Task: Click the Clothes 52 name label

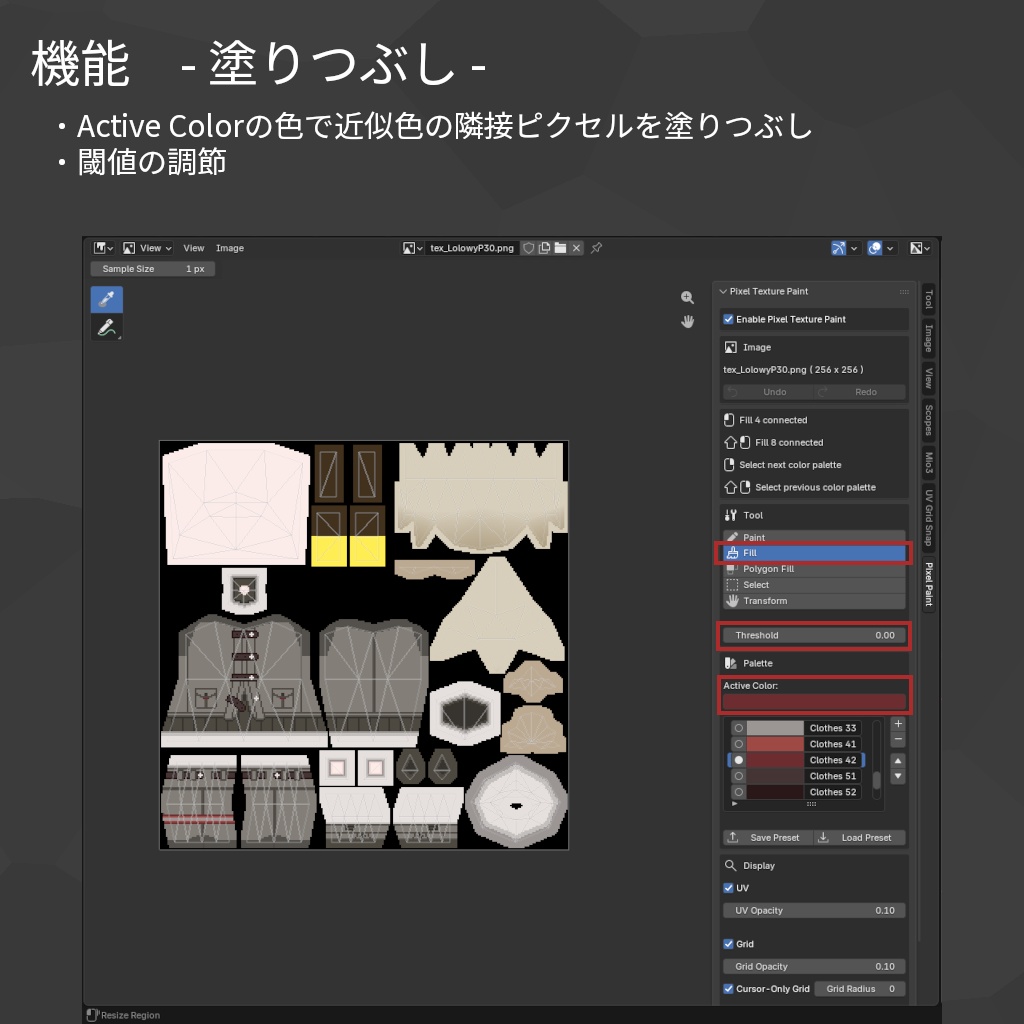Action: 833,792
